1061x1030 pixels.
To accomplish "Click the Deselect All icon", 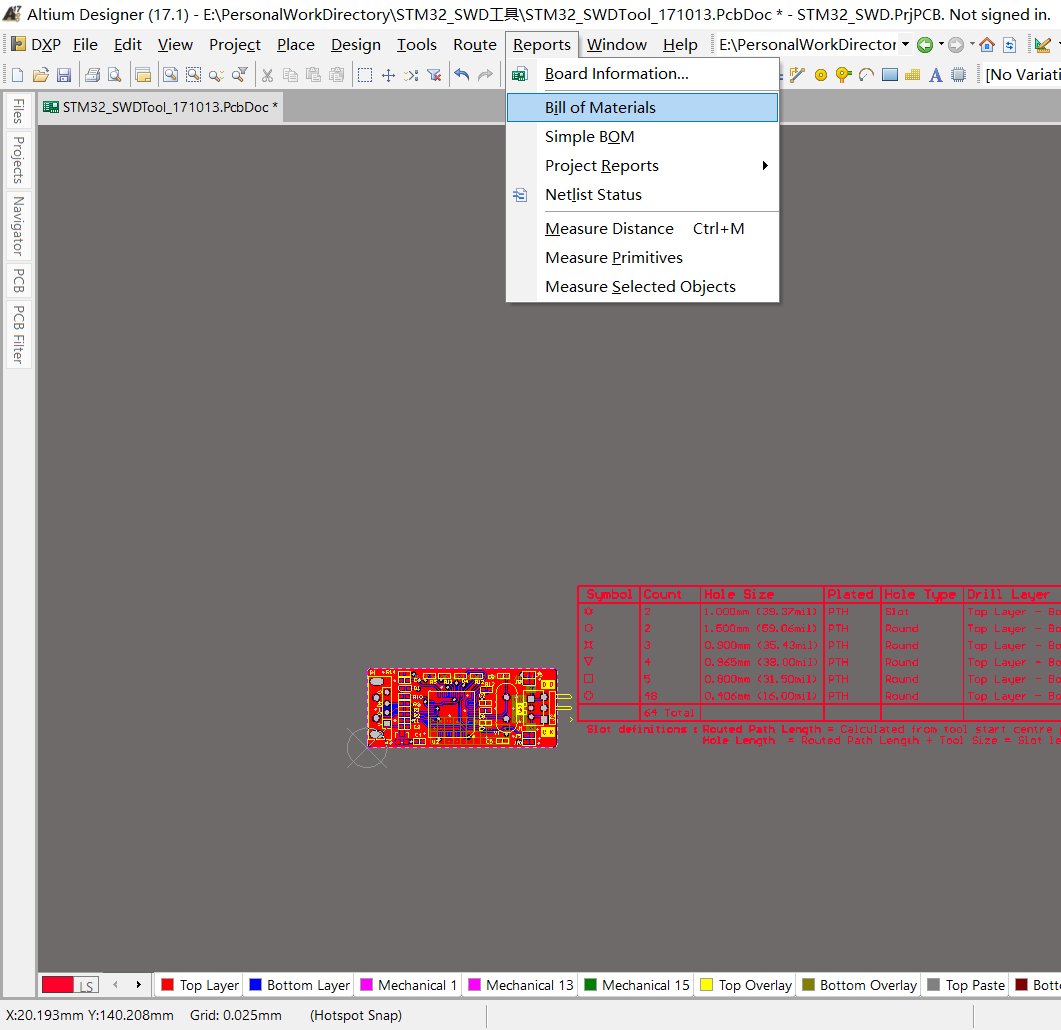I will point(411,75).
